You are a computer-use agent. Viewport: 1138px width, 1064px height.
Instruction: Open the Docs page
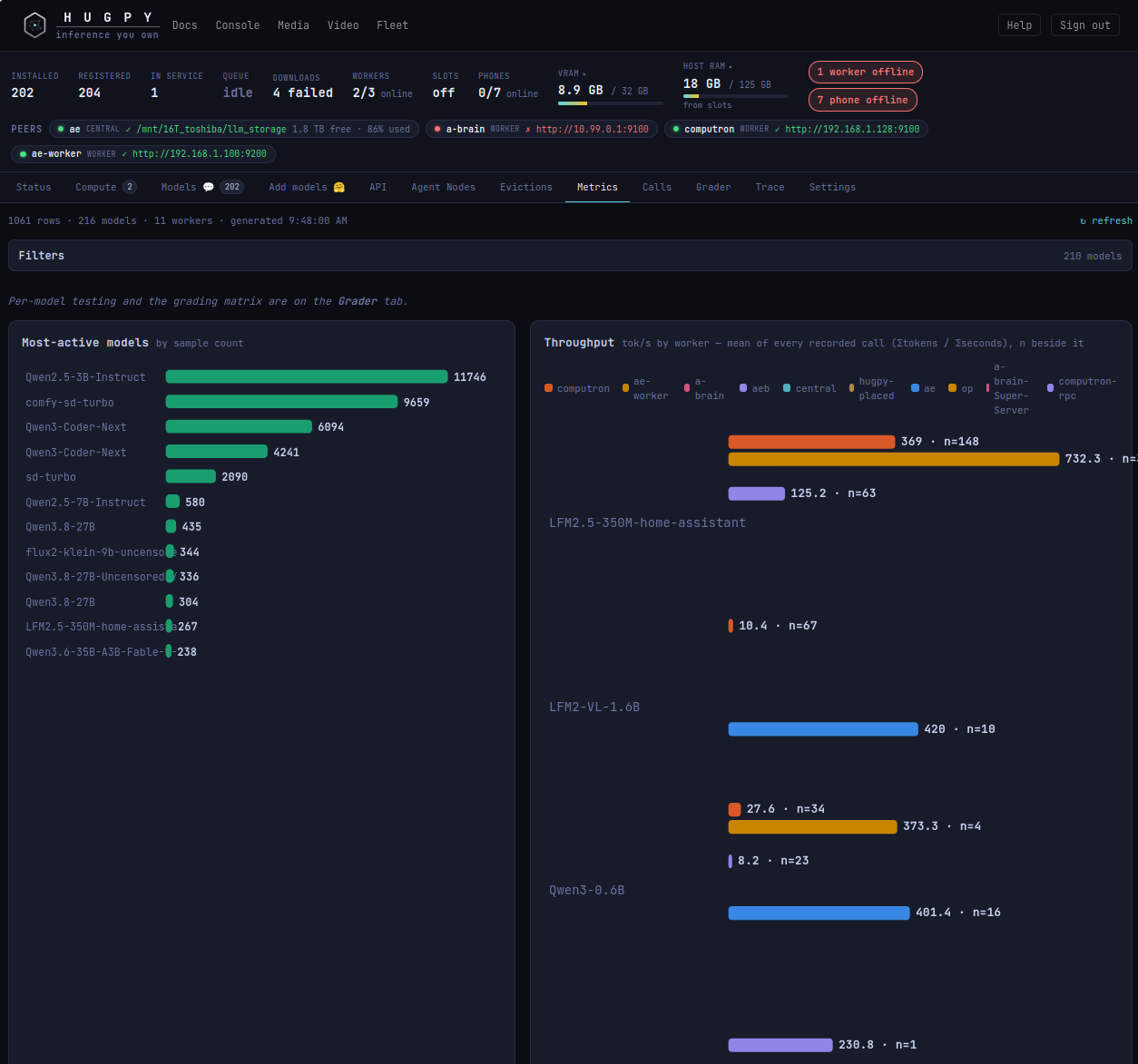184,25
